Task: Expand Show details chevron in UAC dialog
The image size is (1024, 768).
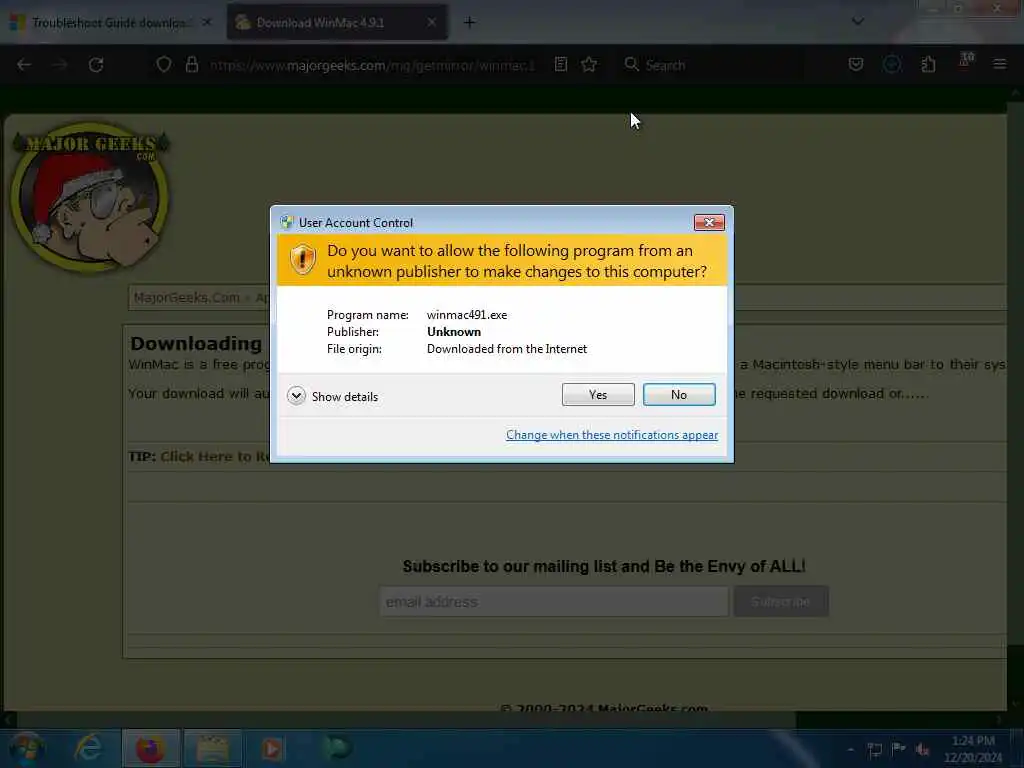Action: point(296,396)
